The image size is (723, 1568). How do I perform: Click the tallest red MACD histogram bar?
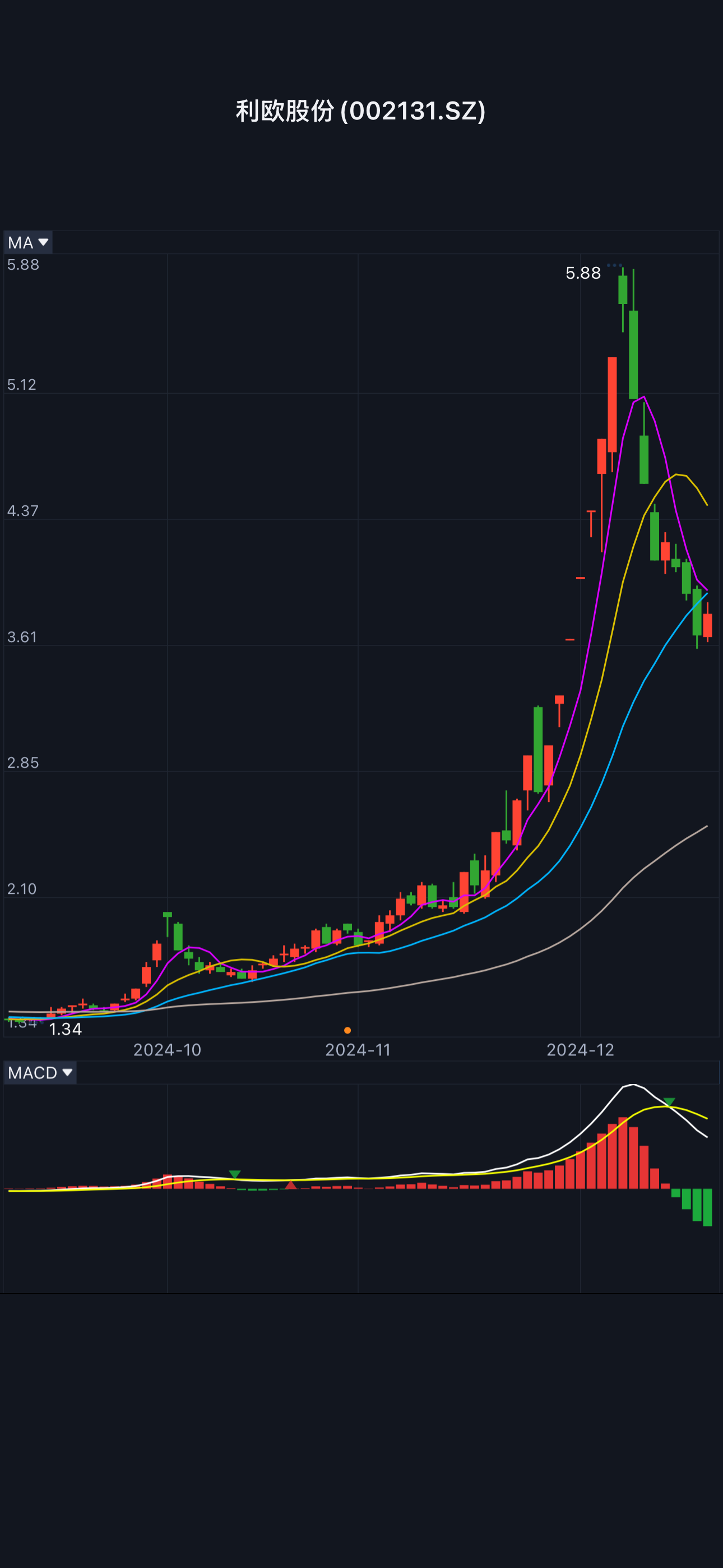coord(623,1152)
